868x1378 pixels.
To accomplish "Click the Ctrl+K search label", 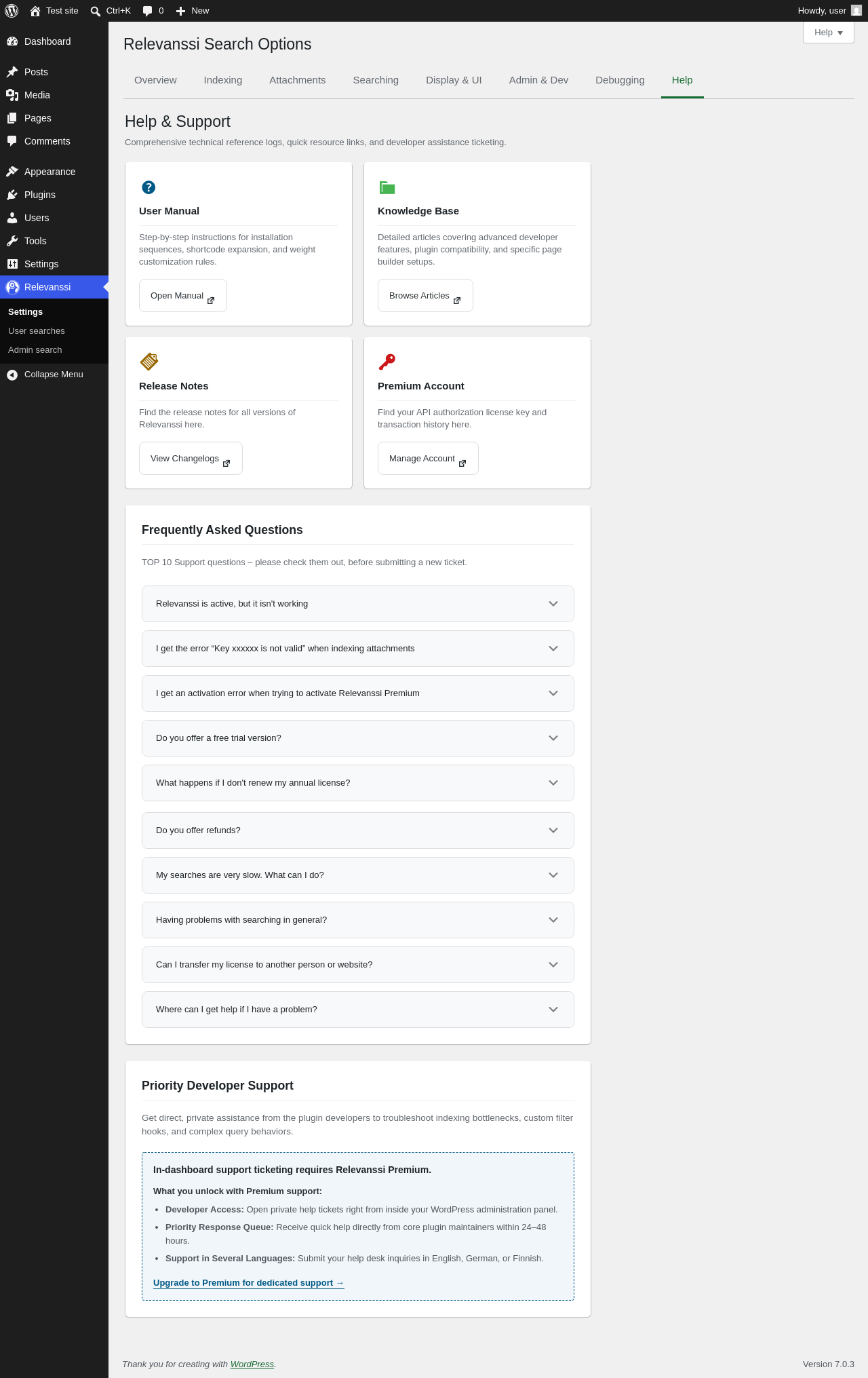I will (119, 11).
